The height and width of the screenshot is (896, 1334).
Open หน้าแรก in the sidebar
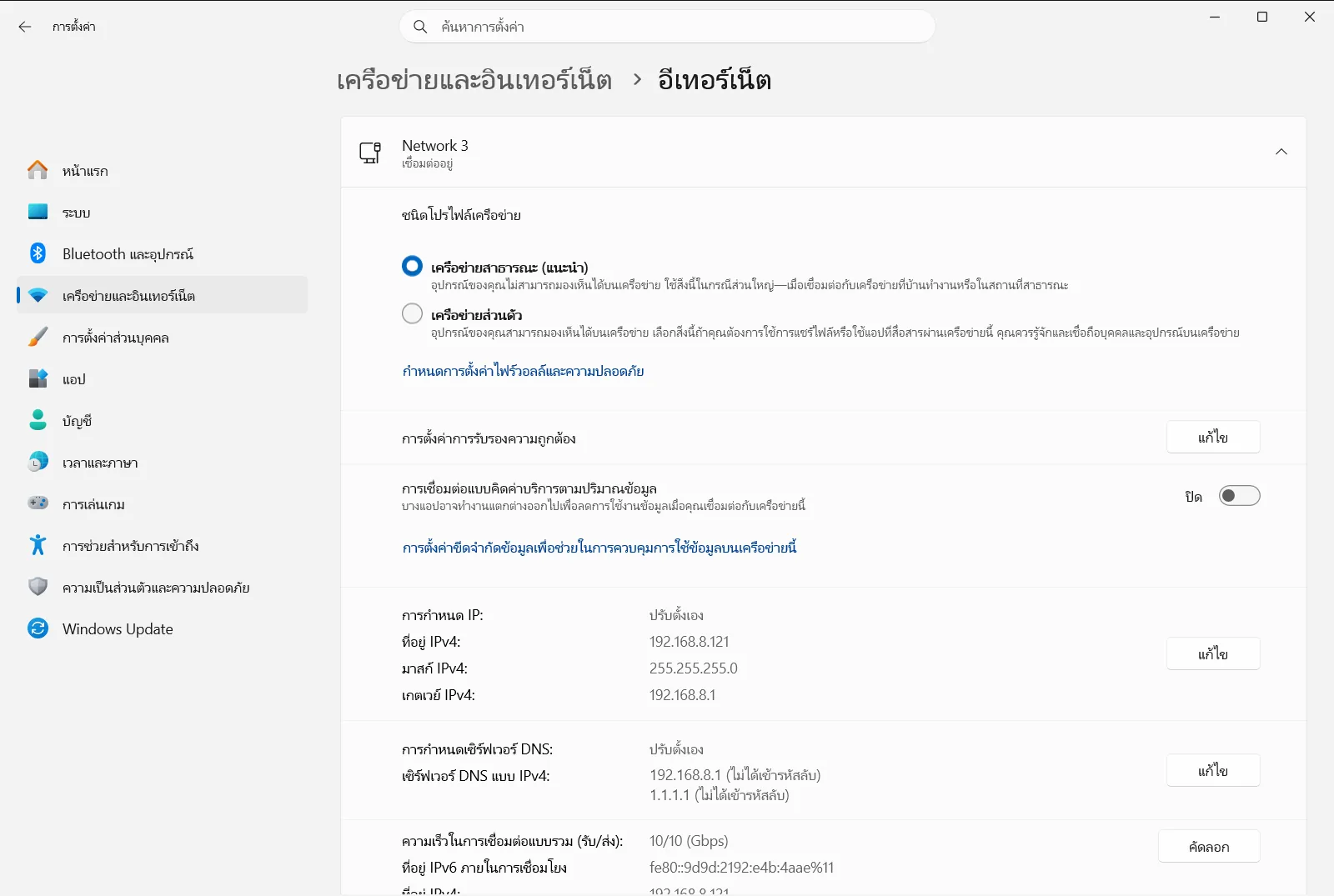[163, 170]
